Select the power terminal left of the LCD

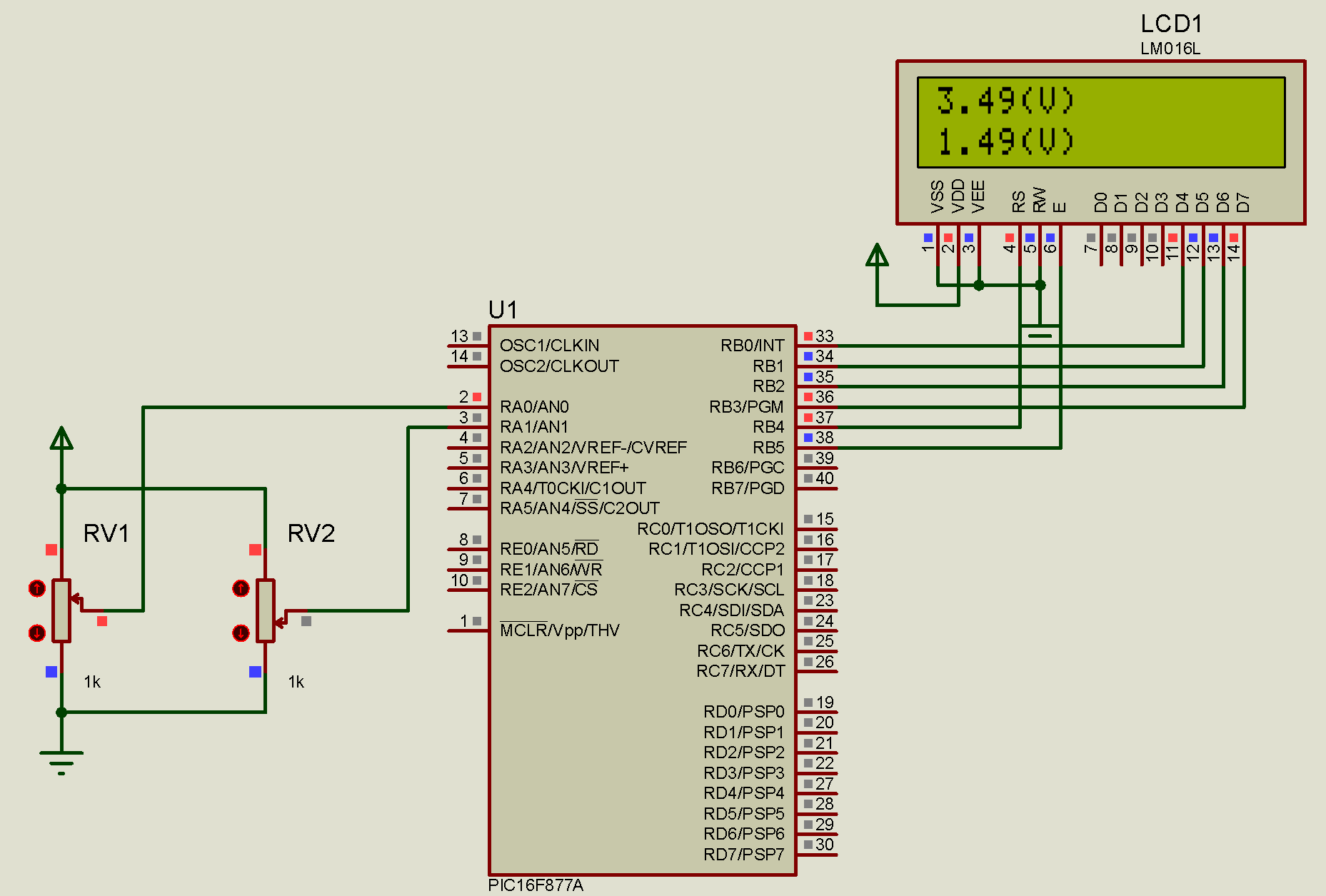(877, 256)
